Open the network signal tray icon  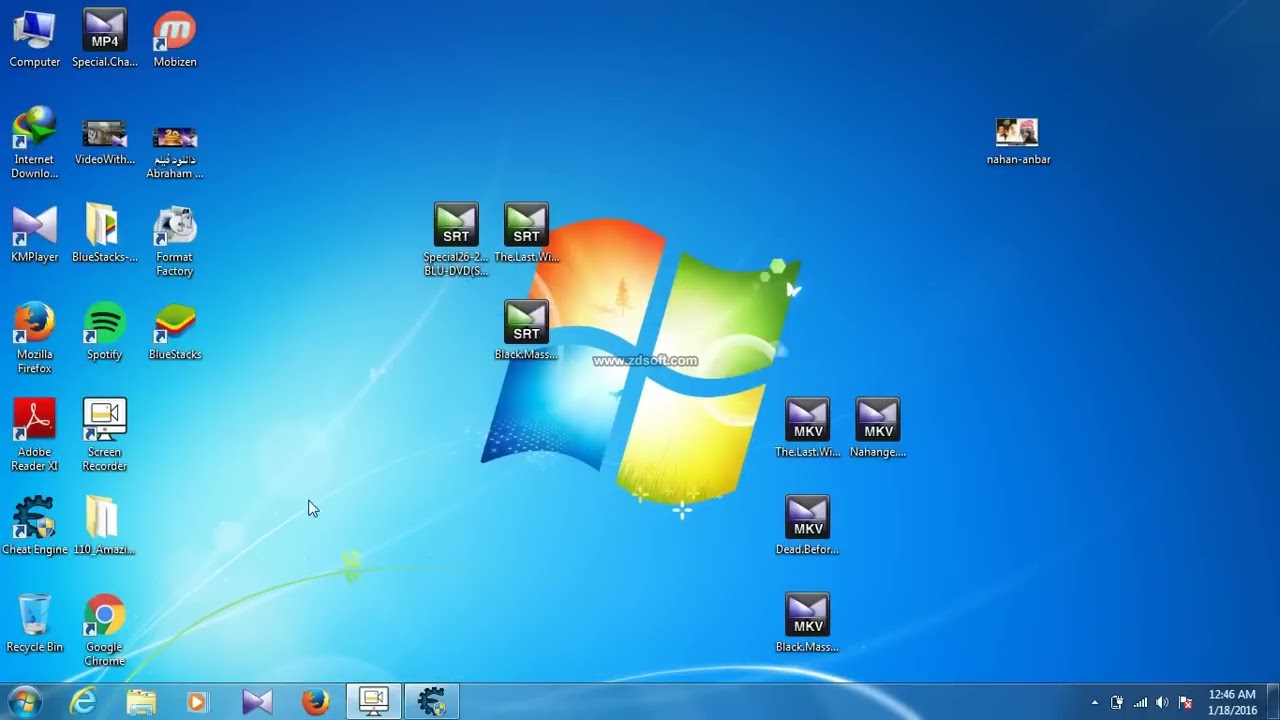[x=1140, y=703]
